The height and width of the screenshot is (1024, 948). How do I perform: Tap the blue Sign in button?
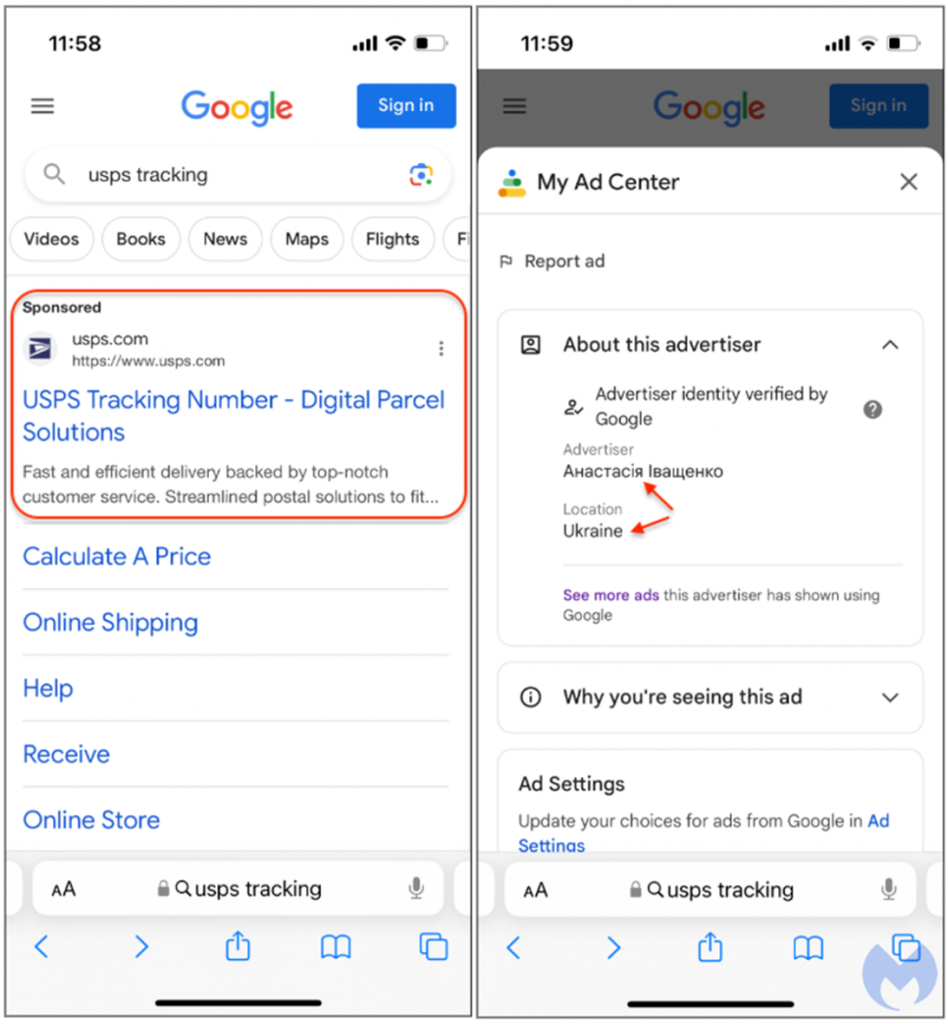[x=406, y=106]
